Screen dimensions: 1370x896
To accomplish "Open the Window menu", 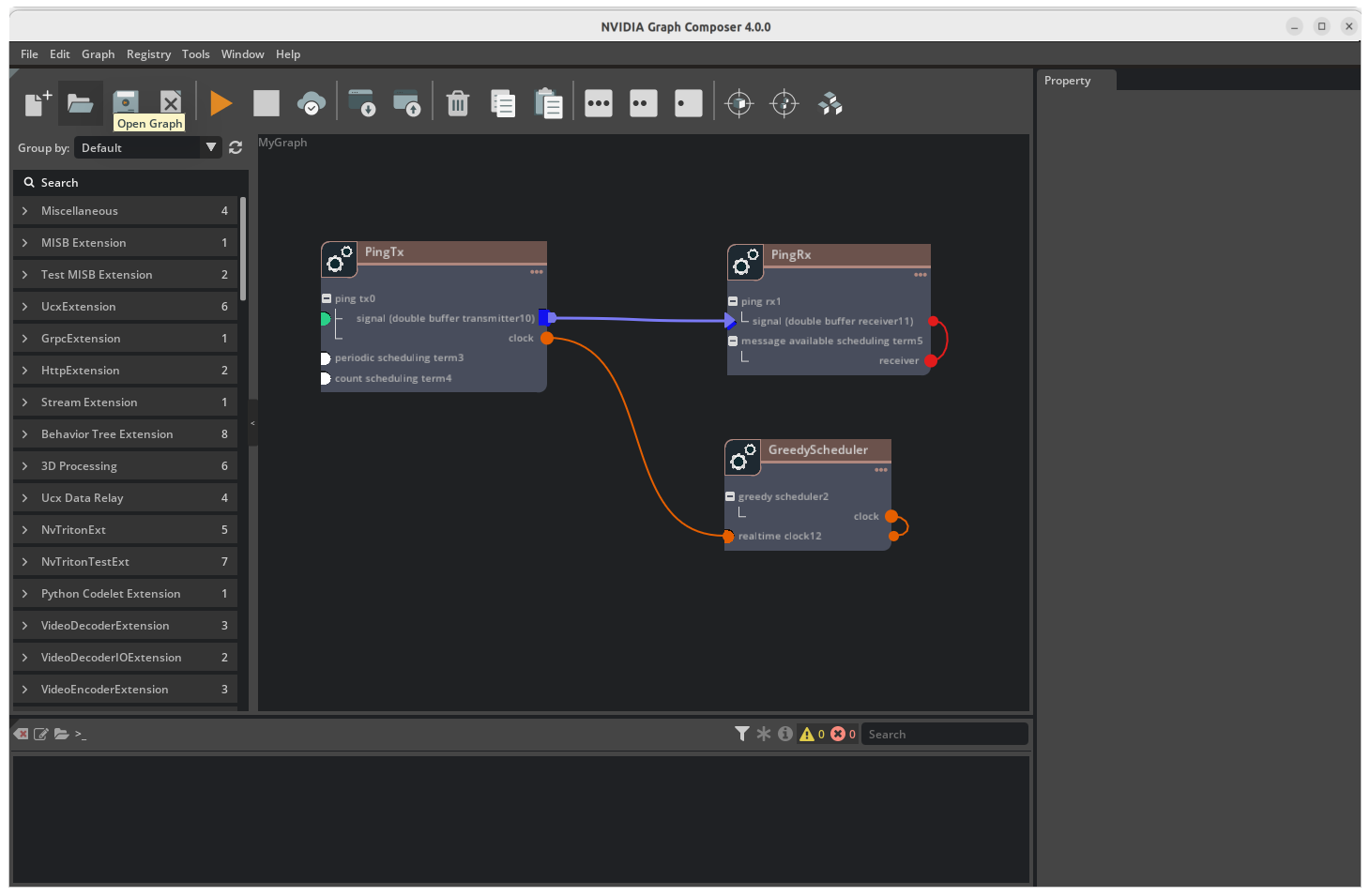I will (x=242, y=54).
